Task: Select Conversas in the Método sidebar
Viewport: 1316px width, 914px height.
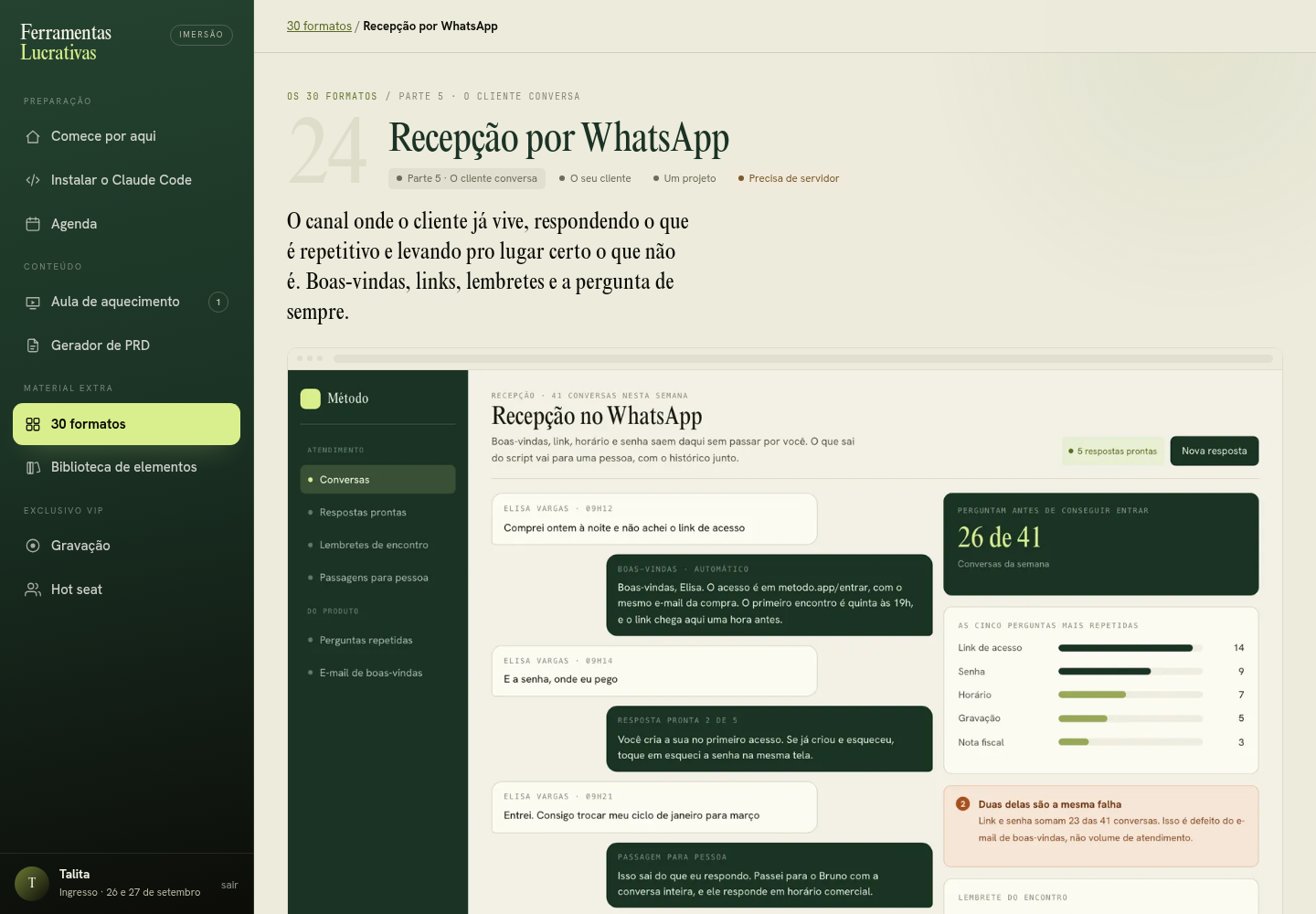Action: (x=377, y=479)
